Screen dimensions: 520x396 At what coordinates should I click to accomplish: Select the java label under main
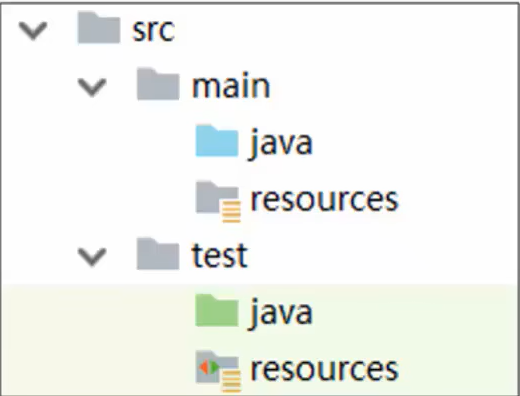(x=282, y=143)
